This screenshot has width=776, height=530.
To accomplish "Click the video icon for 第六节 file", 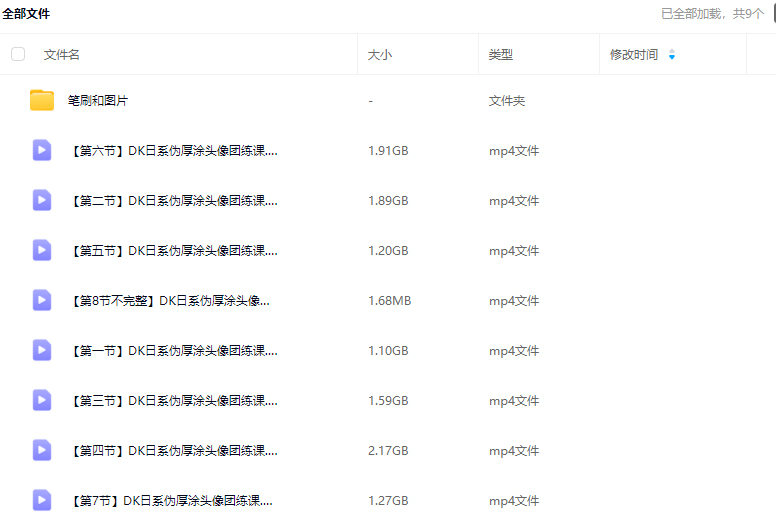I will pyautogui.click(x=42, y=150).
